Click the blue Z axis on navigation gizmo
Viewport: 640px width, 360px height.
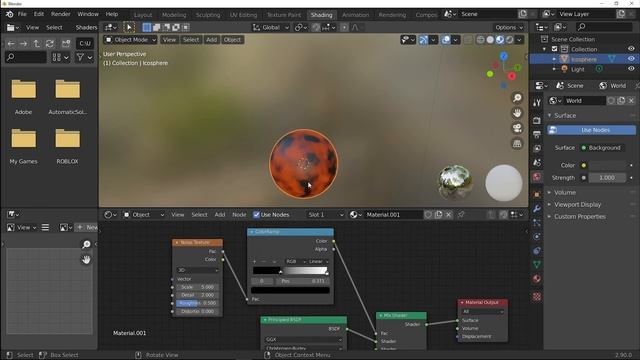tap(504, 56)
